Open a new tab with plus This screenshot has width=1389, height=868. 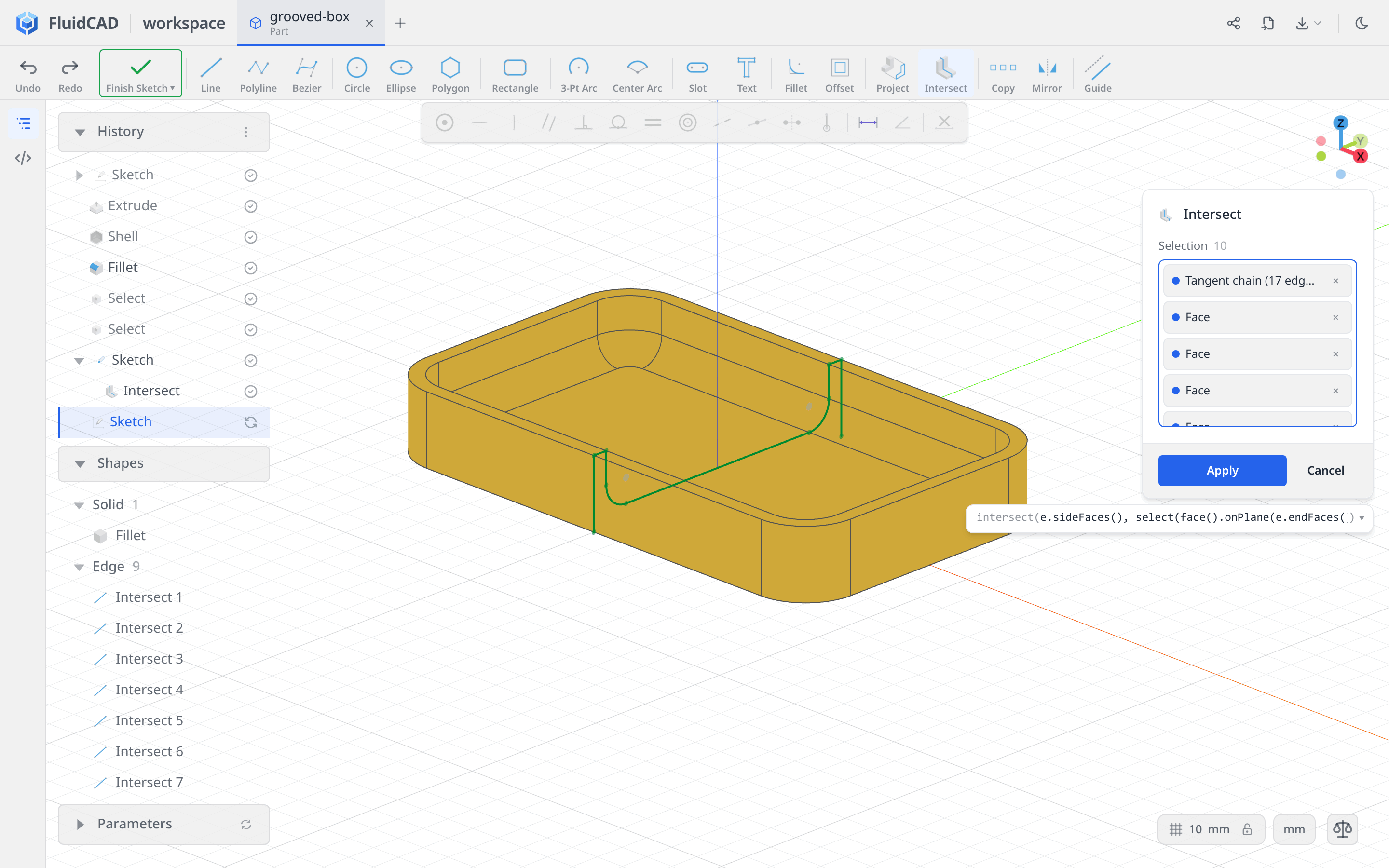tap(400, 23)
